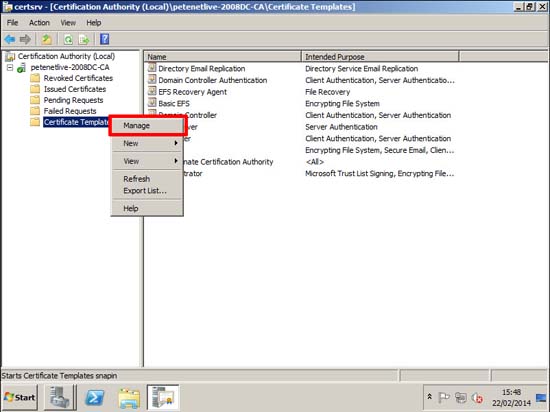Click the Action Center flag tray icon
Screen dimensions: 550x412
coord(444,397)
